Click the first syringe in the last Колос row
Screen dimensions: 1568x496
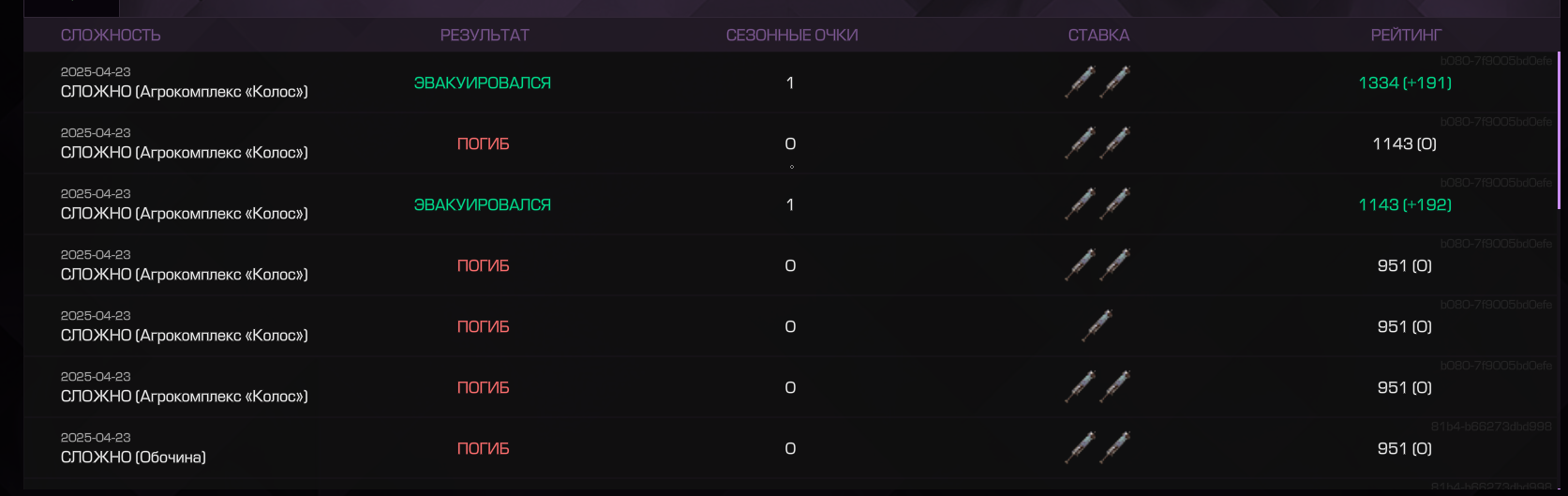tap(1080, 387)
